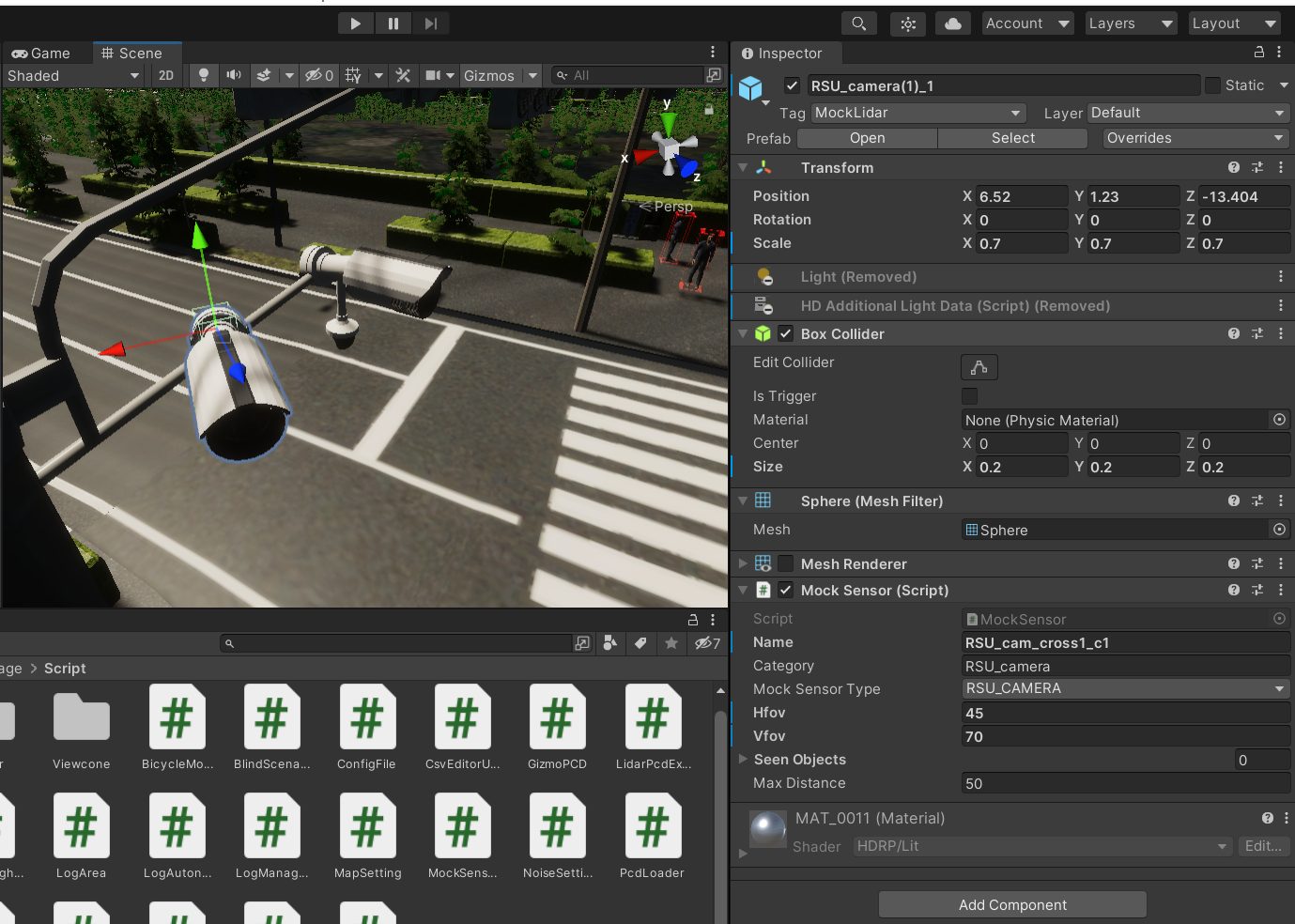Click the Edit Collider button in Box Collider

tap(979, 367)
